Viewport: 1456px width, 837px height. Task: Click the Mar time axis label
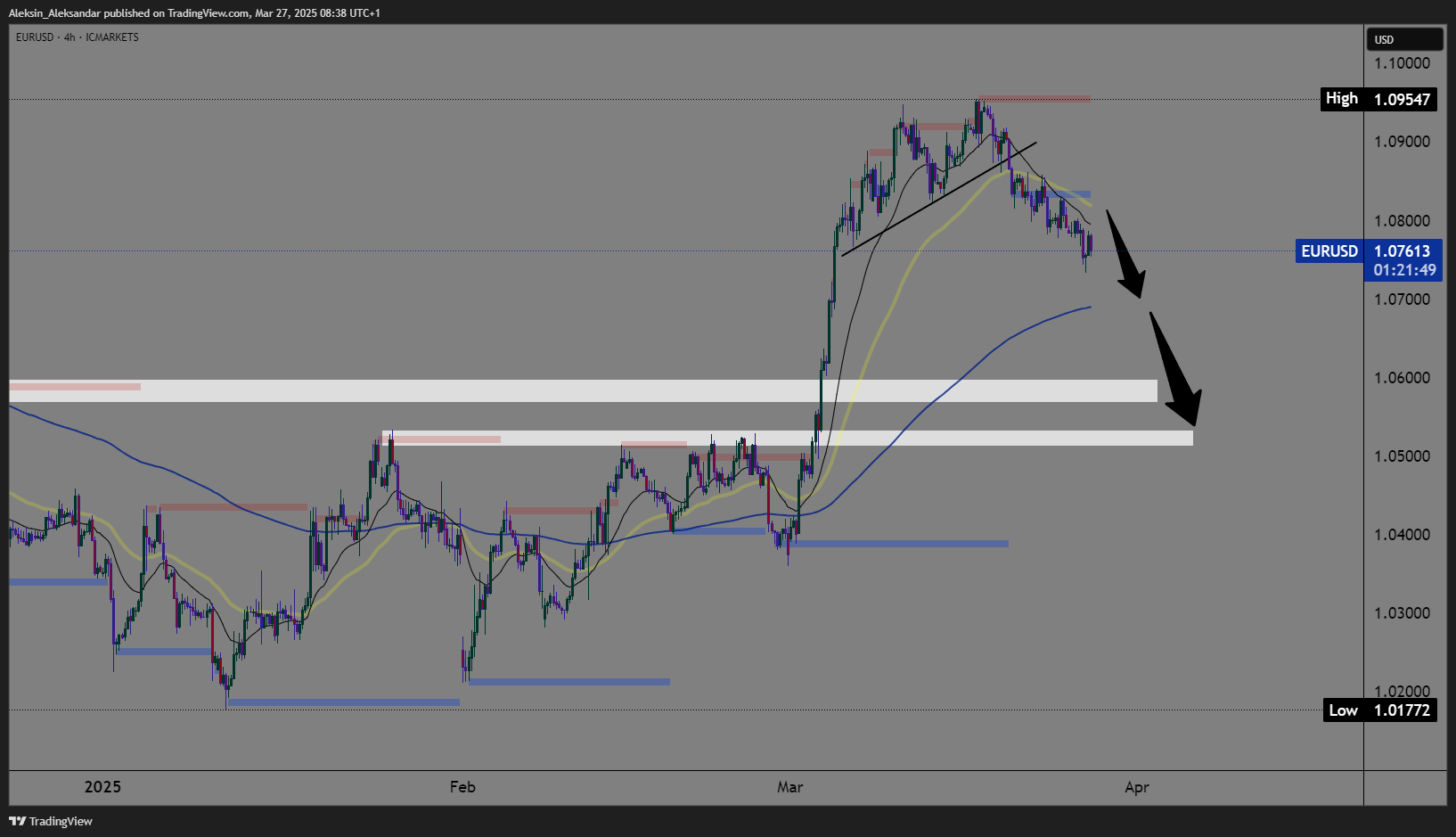point(789,787)
